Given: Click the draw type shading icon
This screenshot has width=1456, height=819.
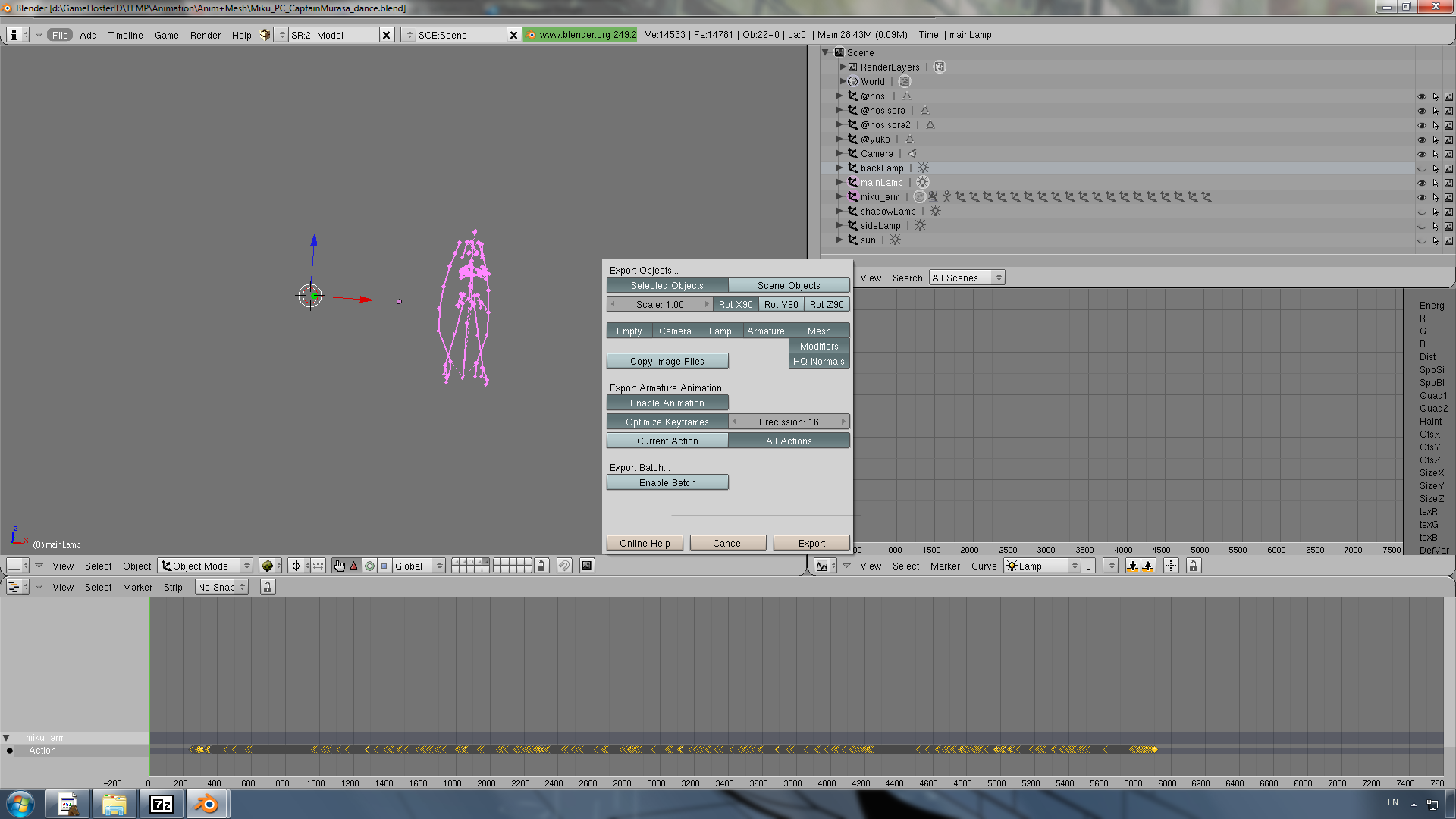Looking at the screenshot, I should click(x=269, y=566).
